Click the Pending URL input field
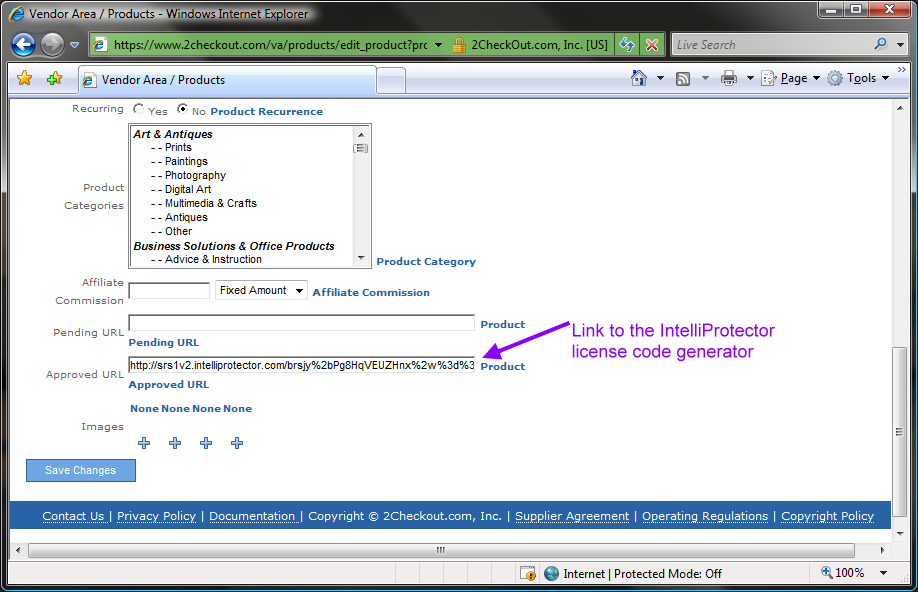The height and width of the screenshot is (592, 918). (x=302, y=323)
